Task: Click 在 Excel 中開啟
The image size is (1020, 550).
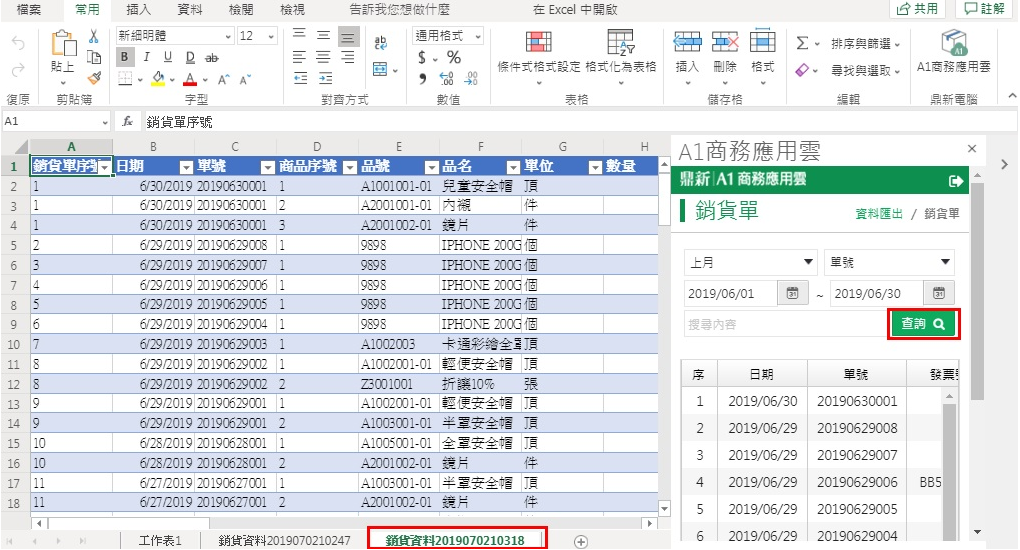Action: (574, 10)
